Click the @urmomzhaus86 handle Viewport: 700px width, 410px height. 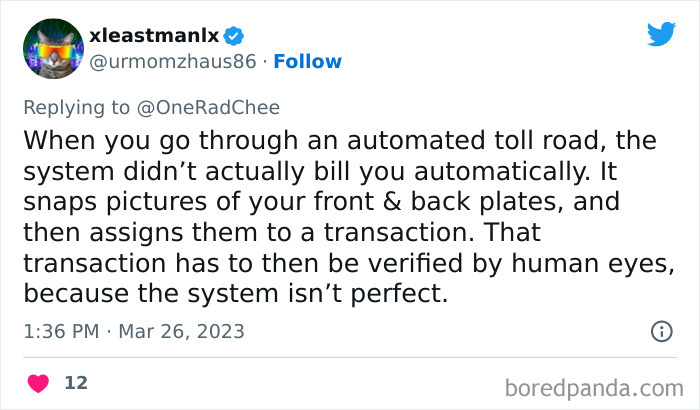click(x=173, y=61)
